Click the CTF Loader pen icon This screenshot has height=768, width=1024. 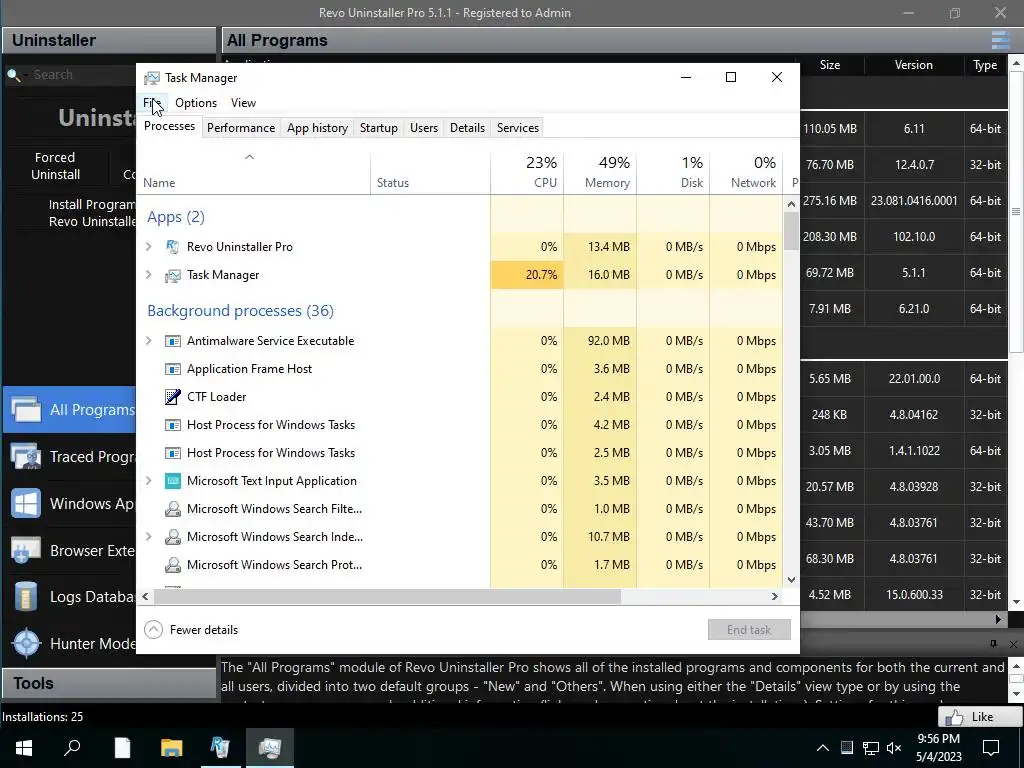pyautogui.click(x=172, y=397)
